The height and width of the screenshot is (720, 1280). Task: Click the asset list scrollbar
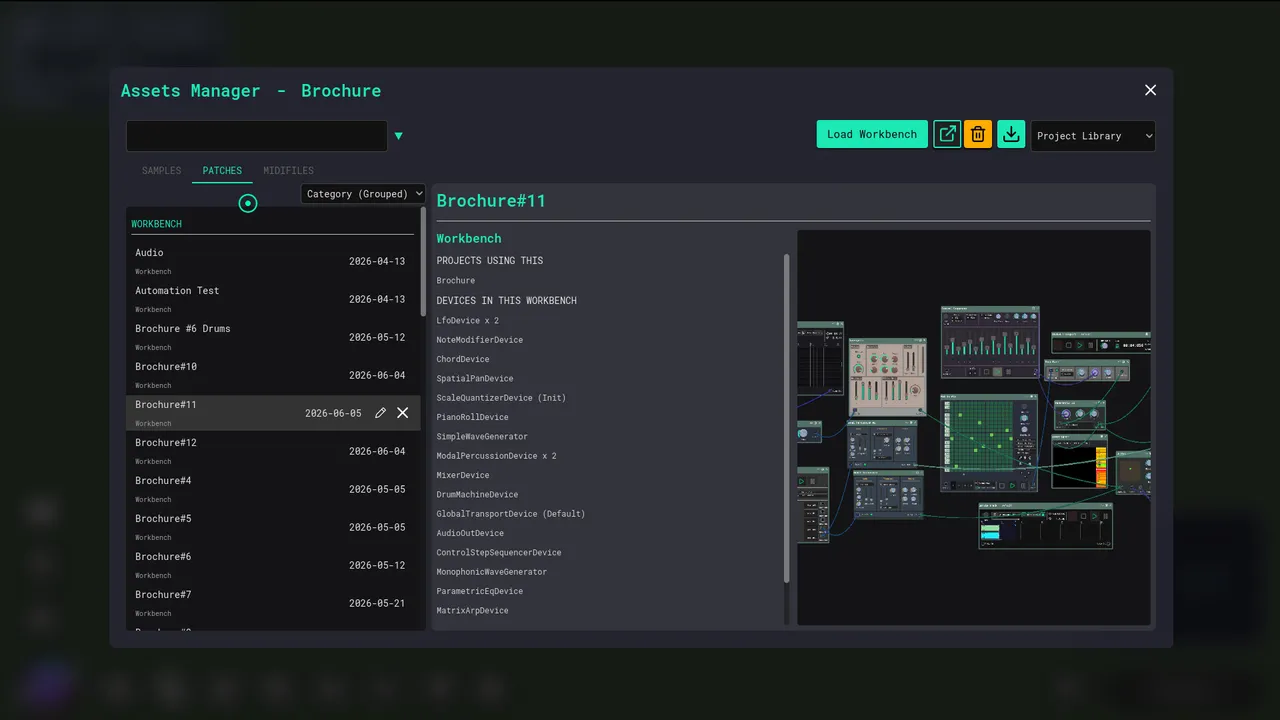423,262
